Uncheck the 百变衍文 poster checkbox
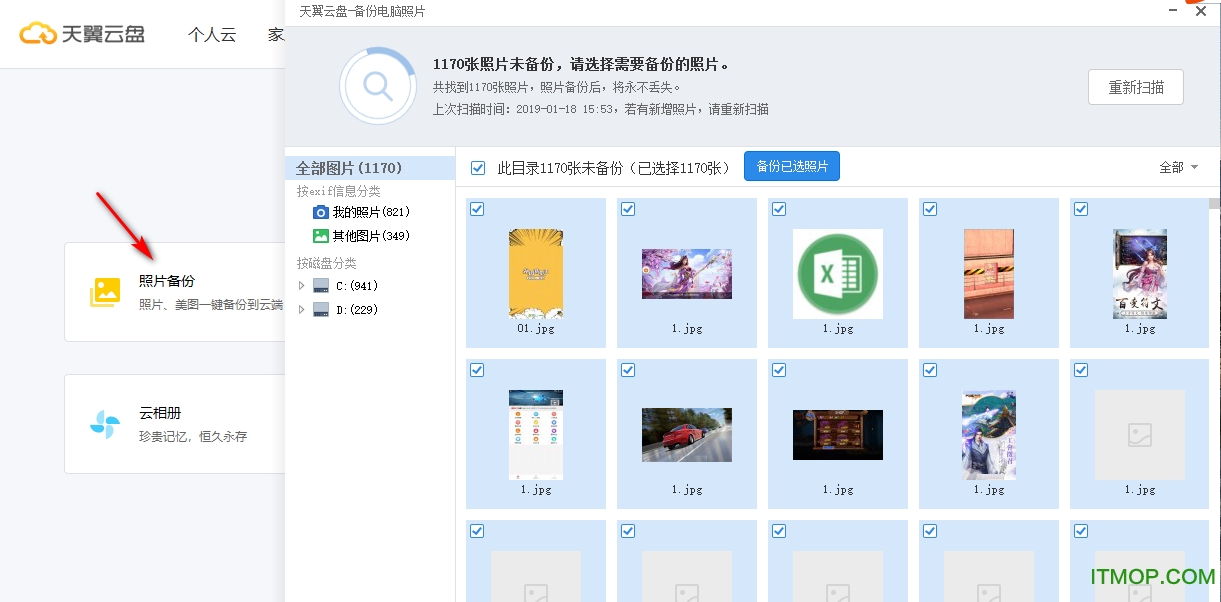 coord(1081,209)
